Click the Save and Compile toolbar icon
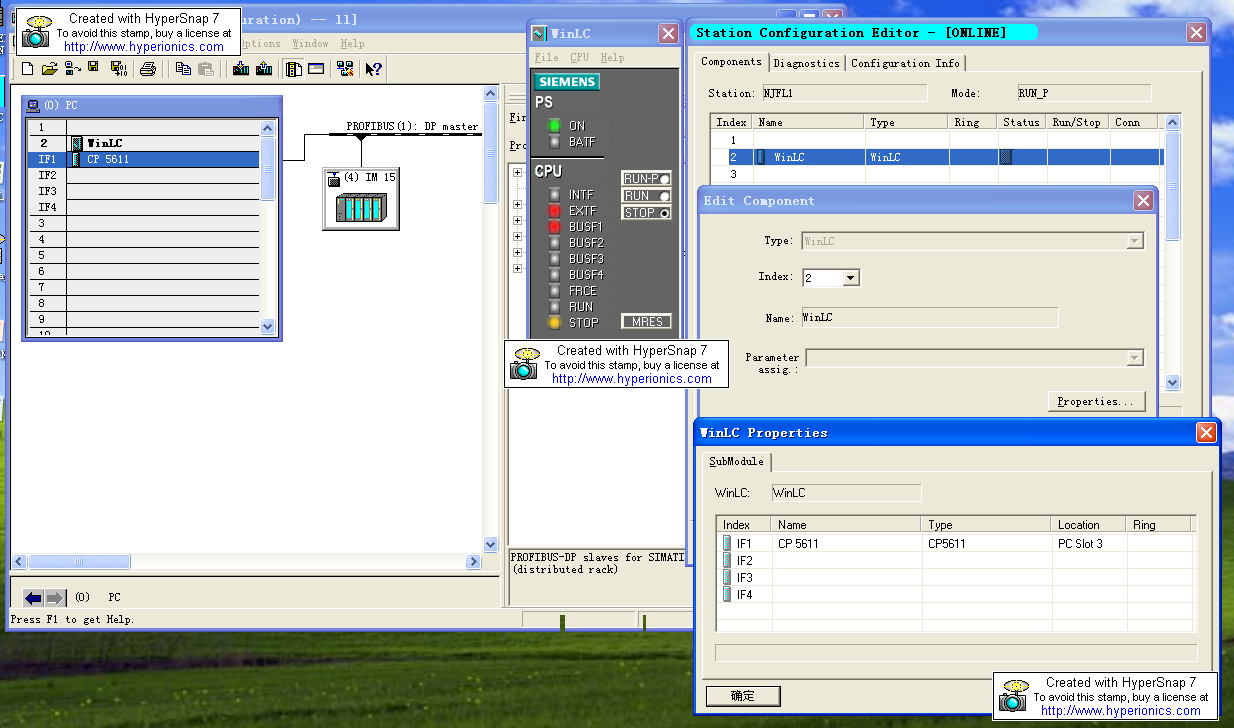Screen dimensions: 1234x728 (x=118, y=69)
